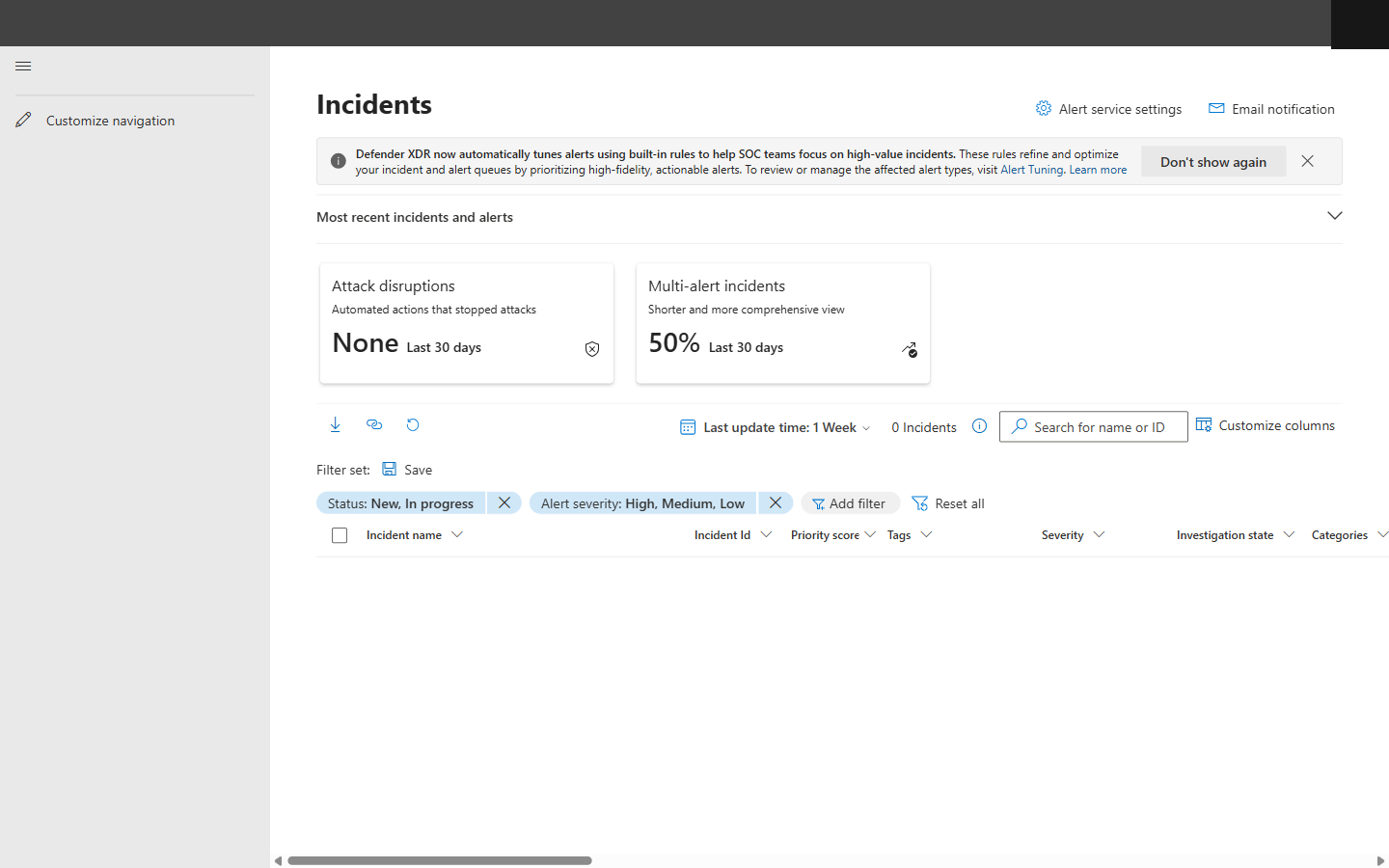
Task: Click the search for name or ID field
Action: (x=1093, y=426)
